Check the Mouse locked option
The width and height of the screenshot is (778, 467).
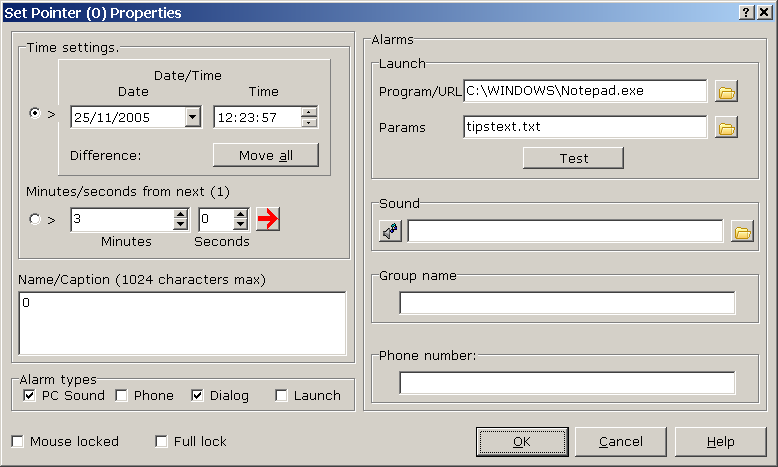[18, 441]
